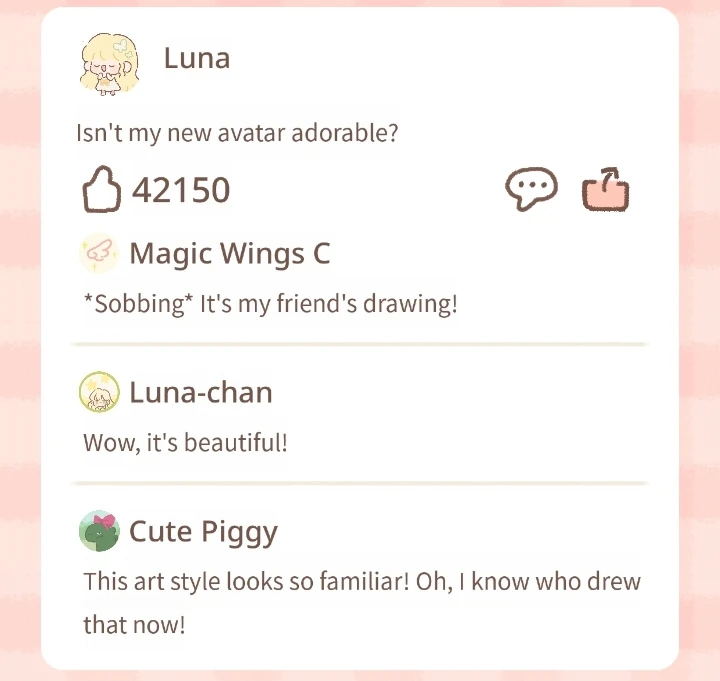Click Magic Wings C's winged avatar
Viewport: 720px width, 681px height.
99,254
